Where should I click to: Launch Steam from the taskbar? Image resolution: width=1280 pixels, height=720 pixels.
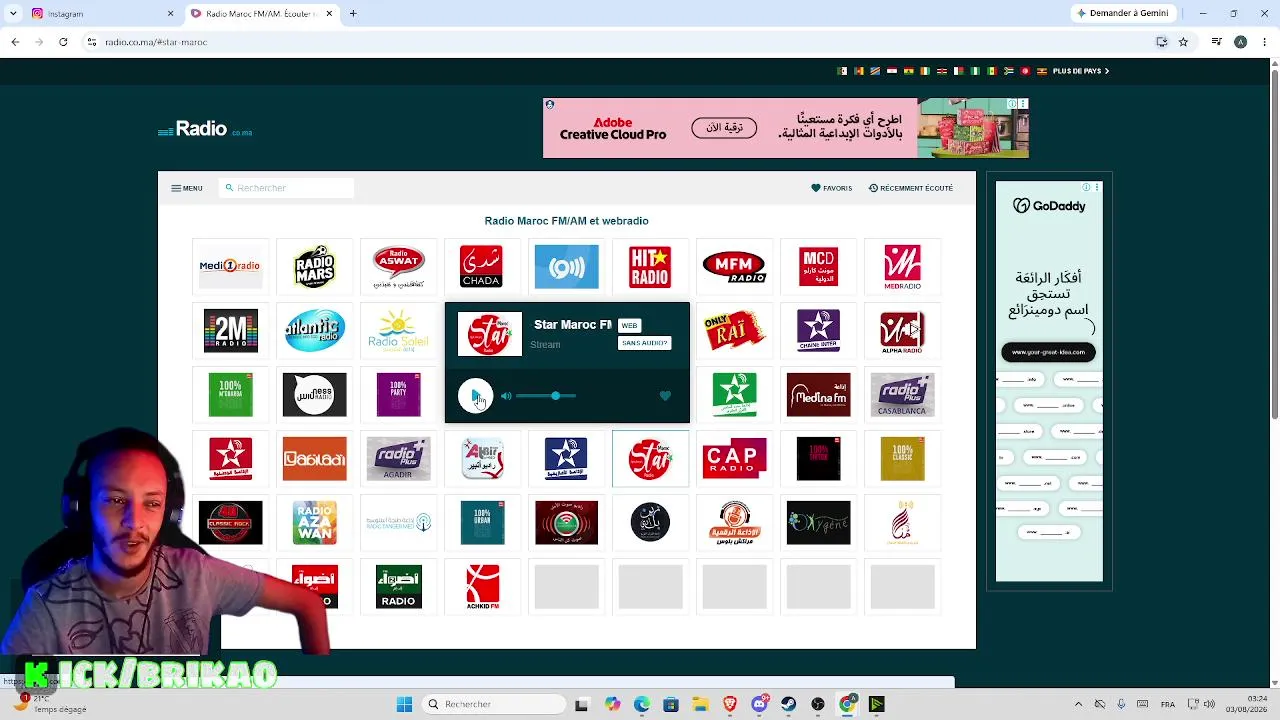(x=789, y=704)
